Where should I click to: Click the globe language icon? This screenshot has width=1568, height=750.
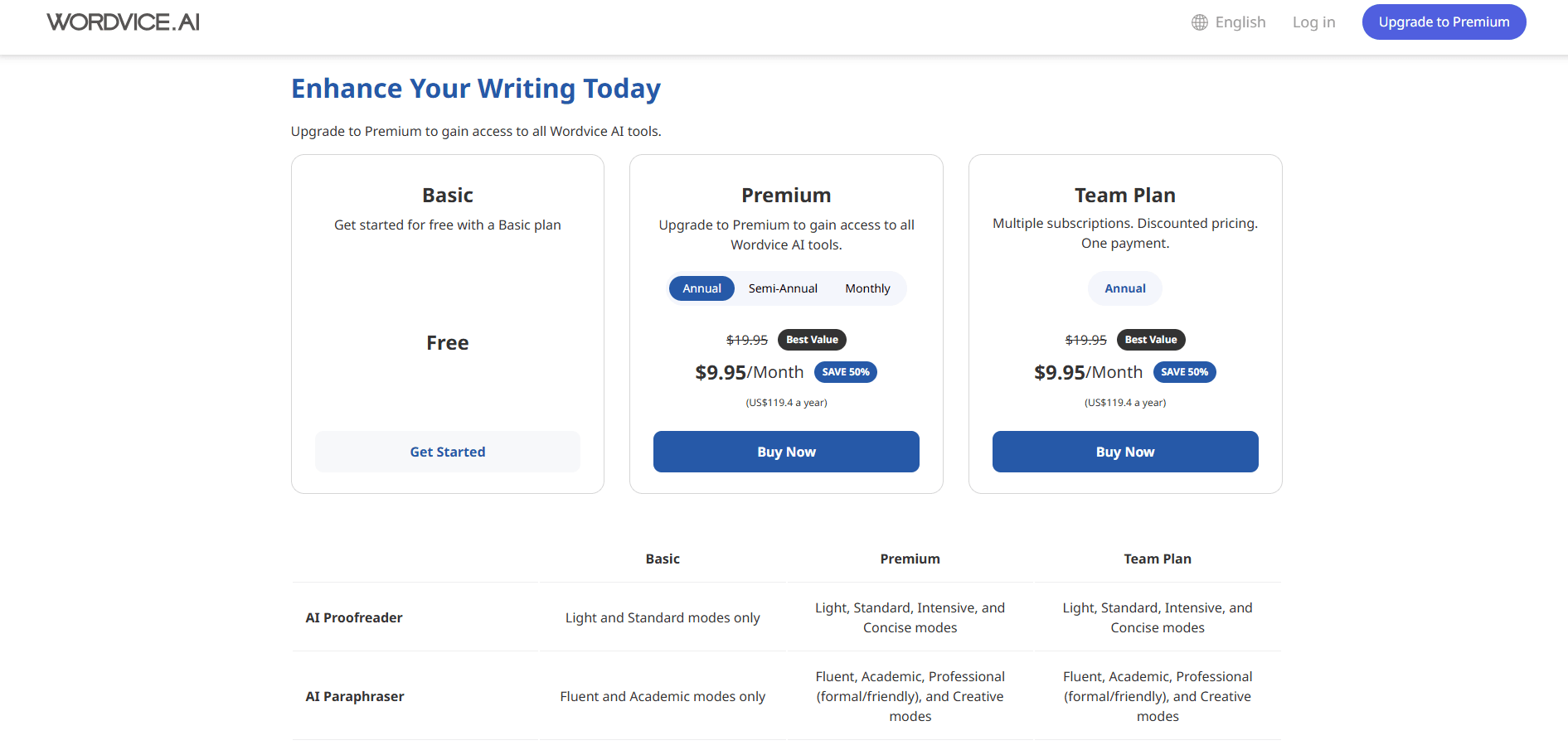click(x=1199, y=22)
